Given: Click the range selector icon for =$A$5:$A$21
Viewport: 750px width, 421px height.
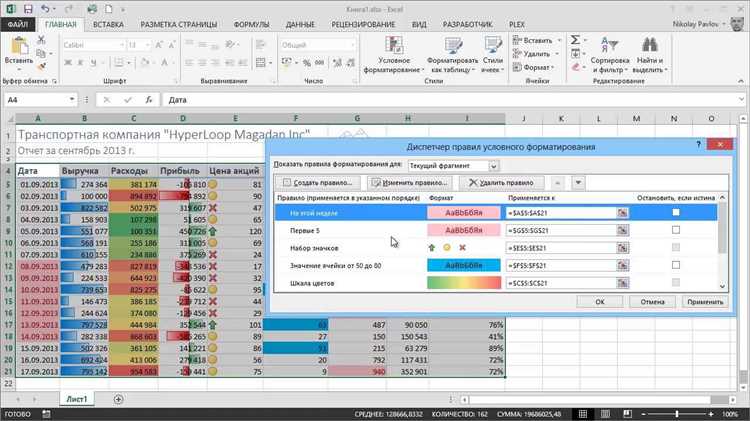Looking at the screenshot, I should click(x=622, y=213).
